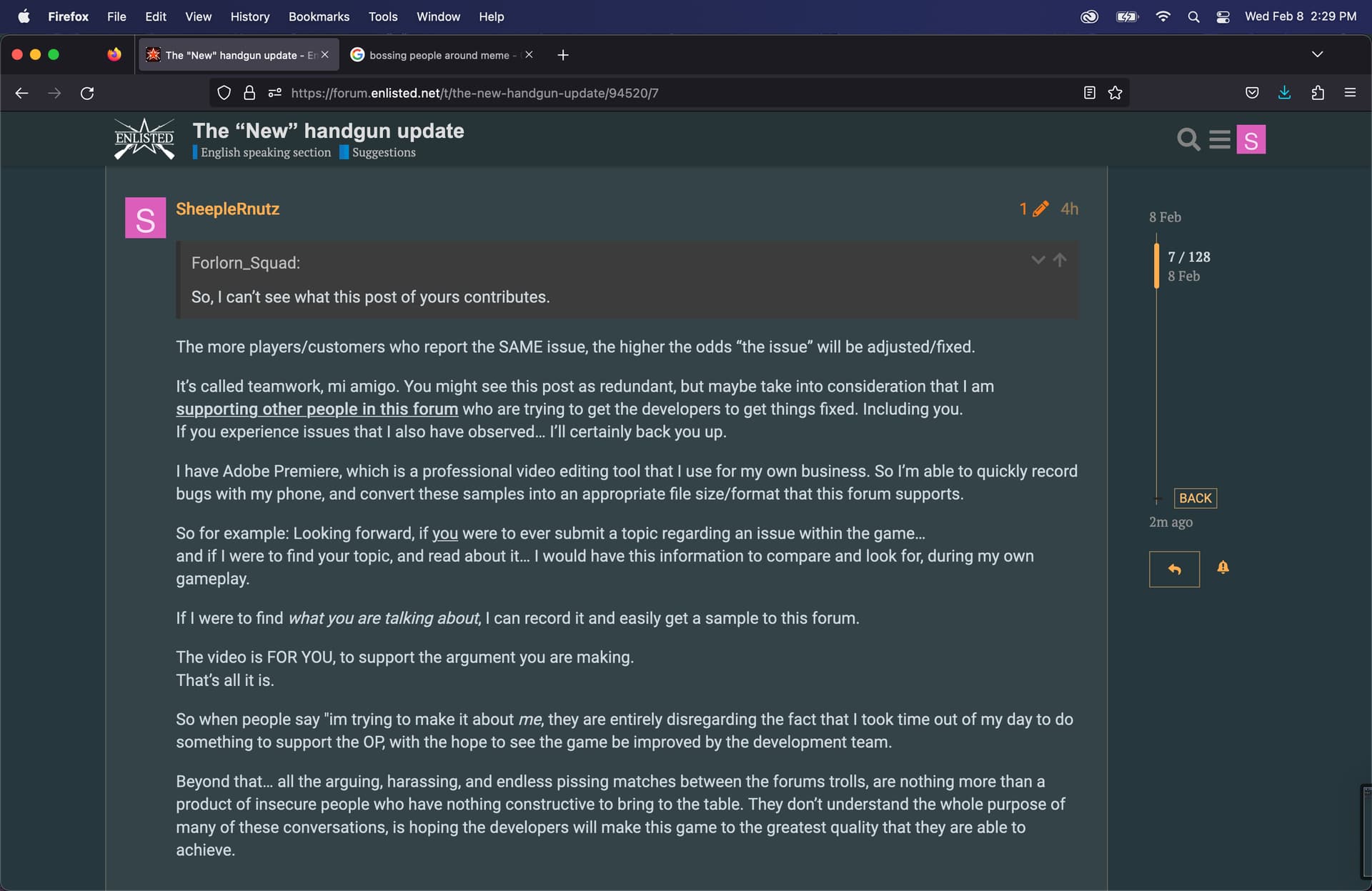
Task: Open the forum search magnifier icon
Action: (x=1188, y=139)
